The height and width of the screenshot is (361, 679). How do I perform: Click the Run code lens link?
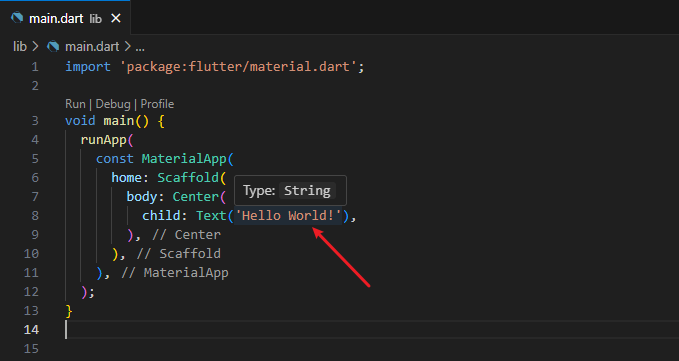(75, 104)
